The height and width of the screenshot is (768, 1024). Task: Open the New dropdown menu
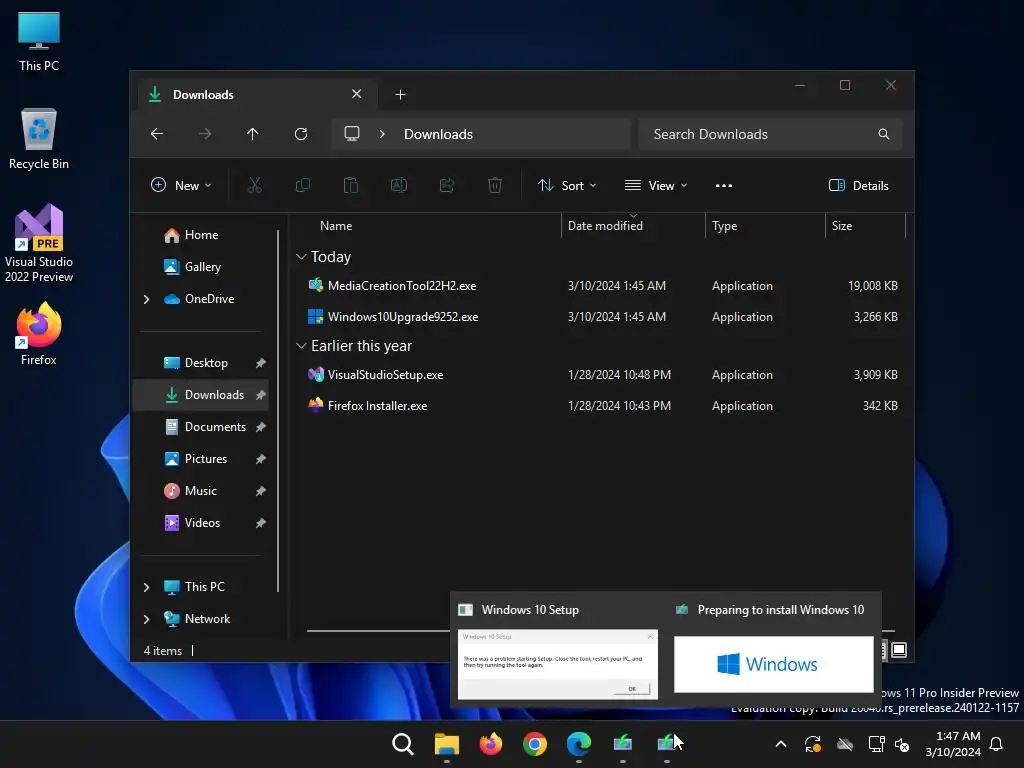181,185
